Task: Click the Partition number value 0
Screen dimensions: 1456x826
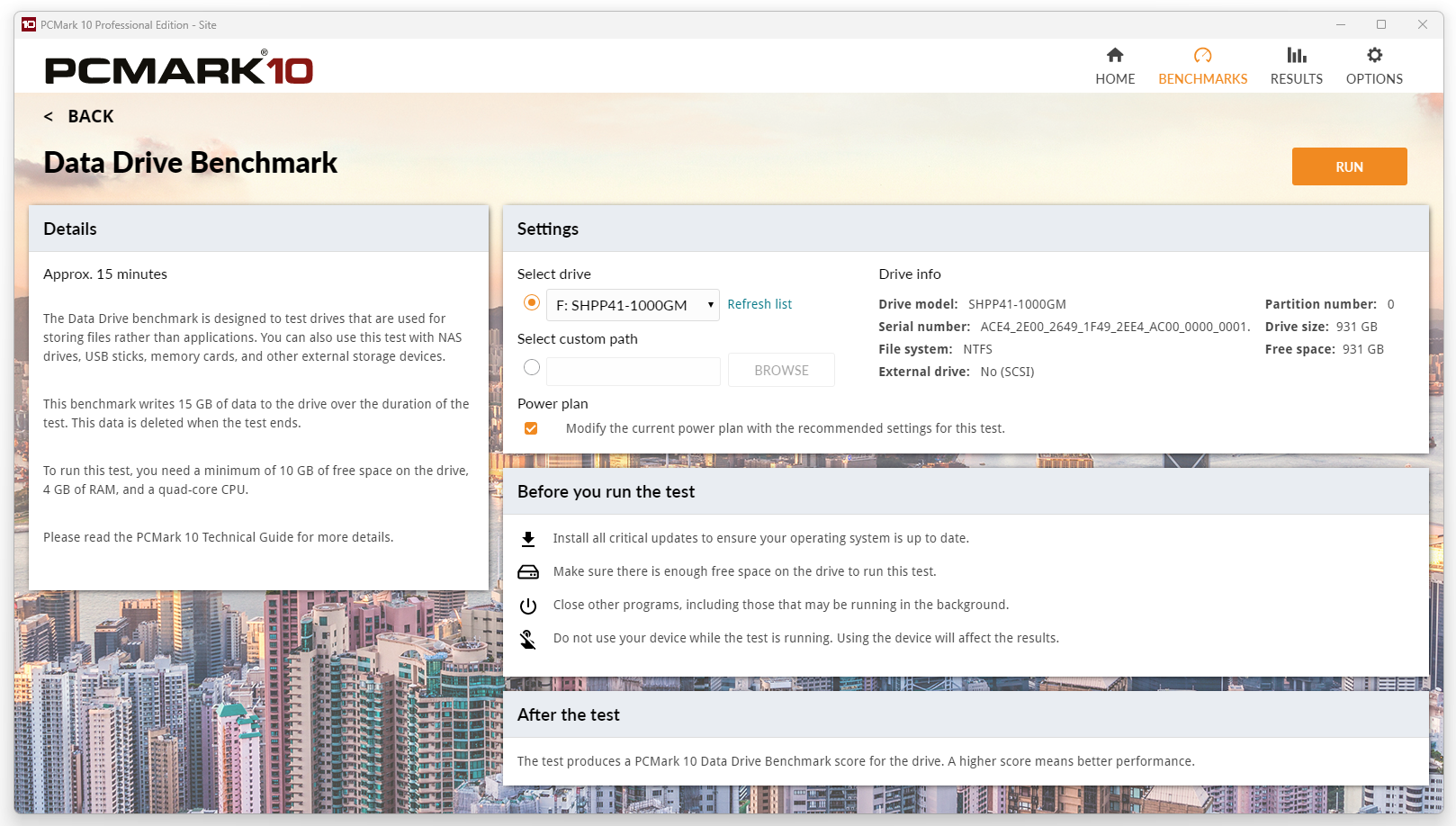Action: [1390, 304]
